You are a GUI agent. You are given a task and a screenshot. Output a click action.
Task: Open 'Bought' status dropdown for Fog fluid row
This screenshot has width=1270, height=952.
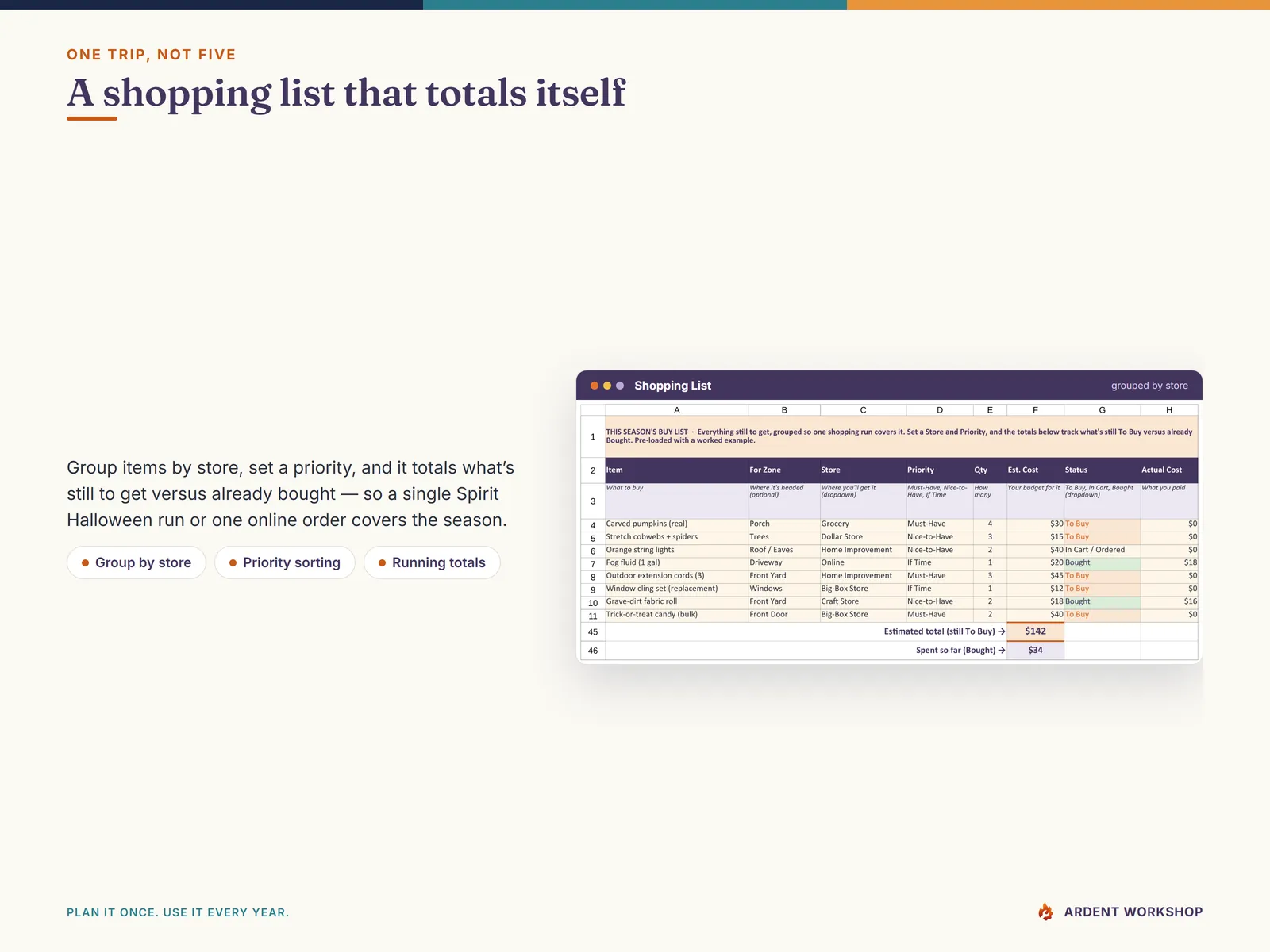coord(1102,562)
